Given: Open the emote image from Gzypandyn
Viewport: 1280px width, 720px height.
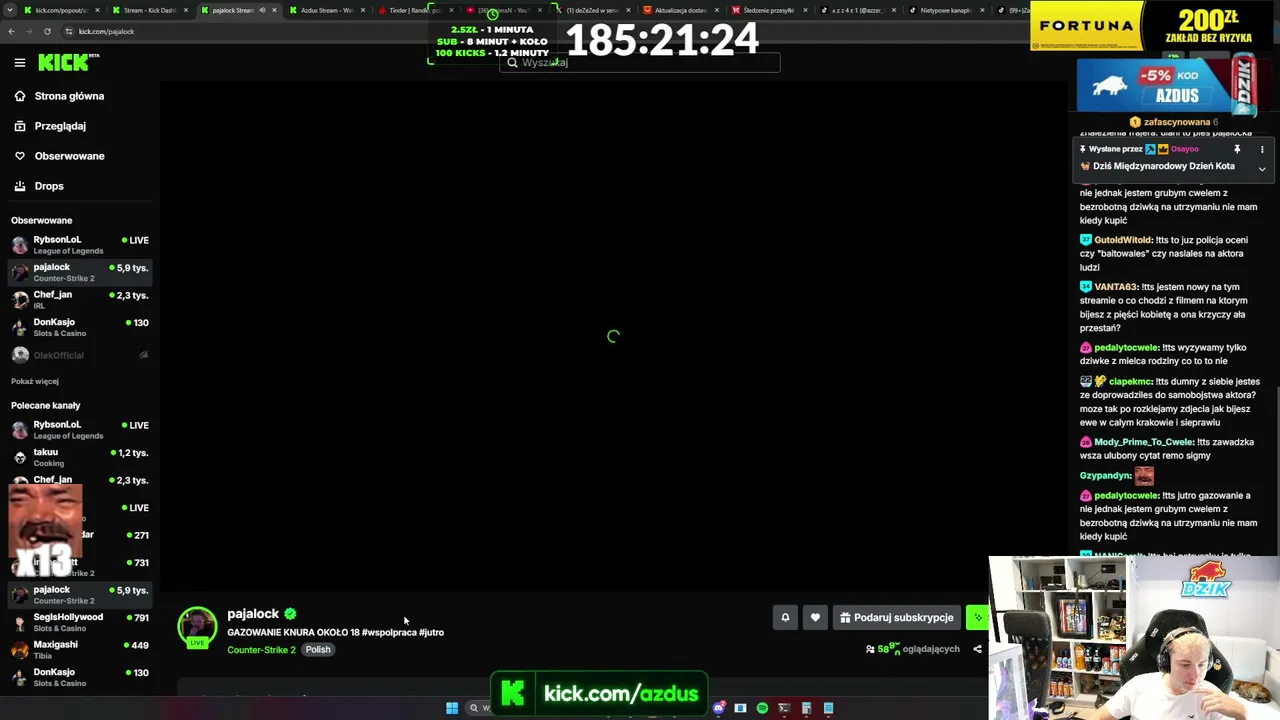Looking at the screenshot, I should (x=1144, y=476).
